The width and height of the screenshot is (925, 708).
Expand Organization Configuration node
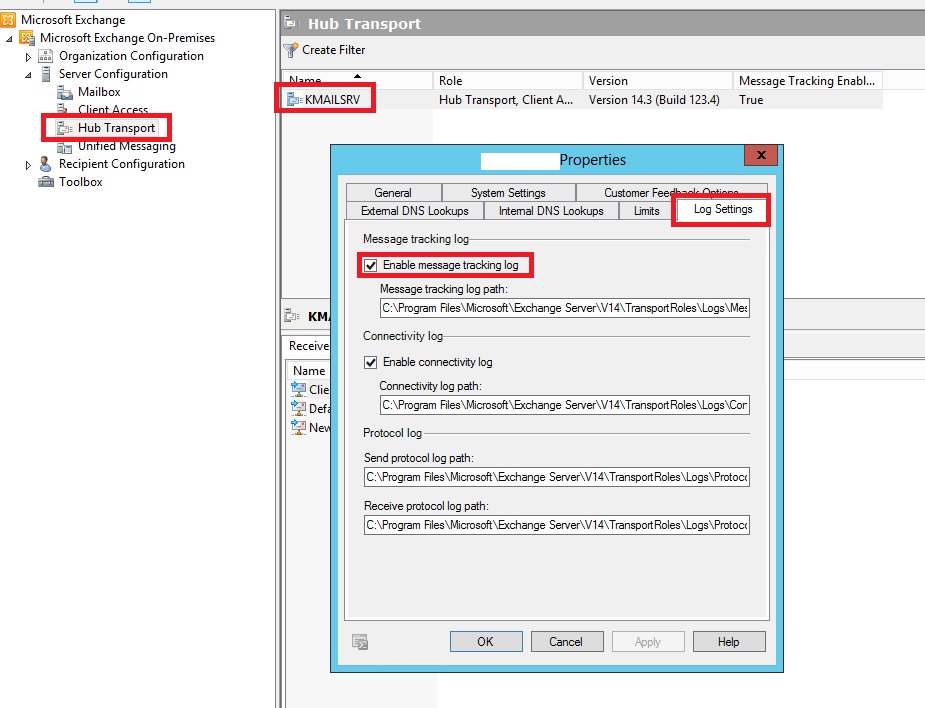click(28, 57)
